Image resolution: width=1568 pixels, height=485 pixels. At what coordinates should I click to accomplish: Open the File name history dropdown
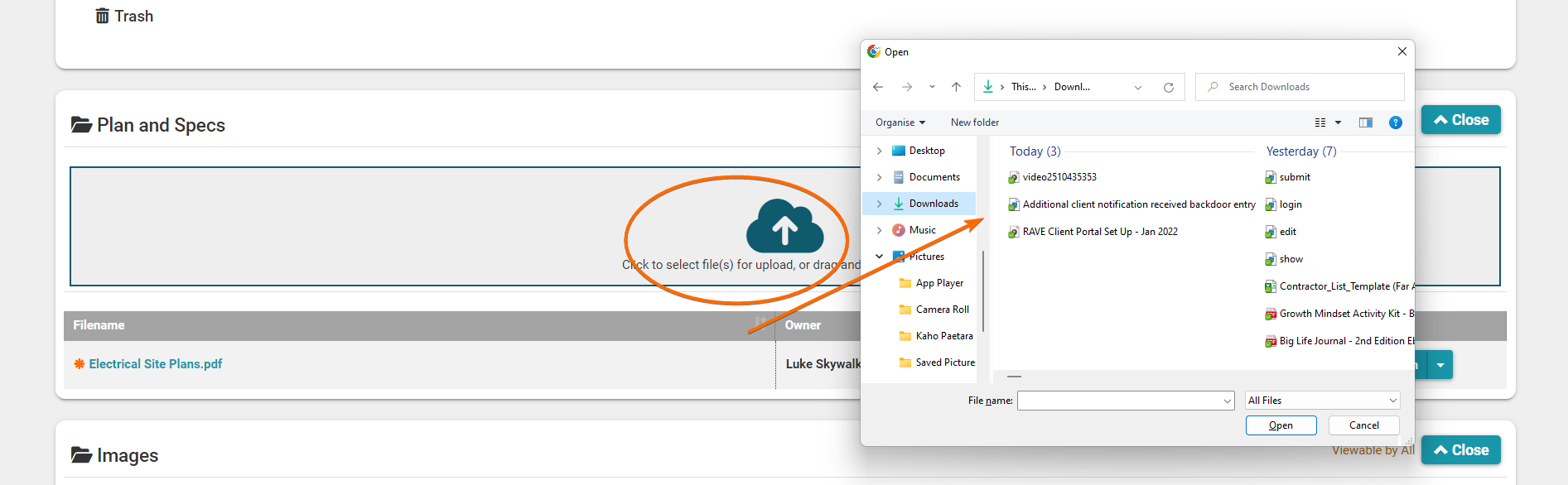point(1228,401)
